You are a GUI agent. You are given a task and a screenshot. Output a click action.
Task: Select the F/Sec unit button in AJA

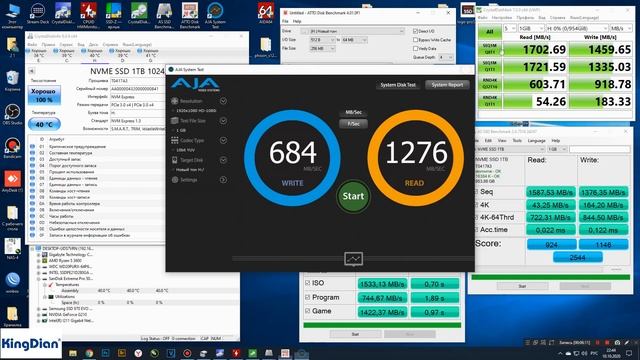click(x=353, y=124)
